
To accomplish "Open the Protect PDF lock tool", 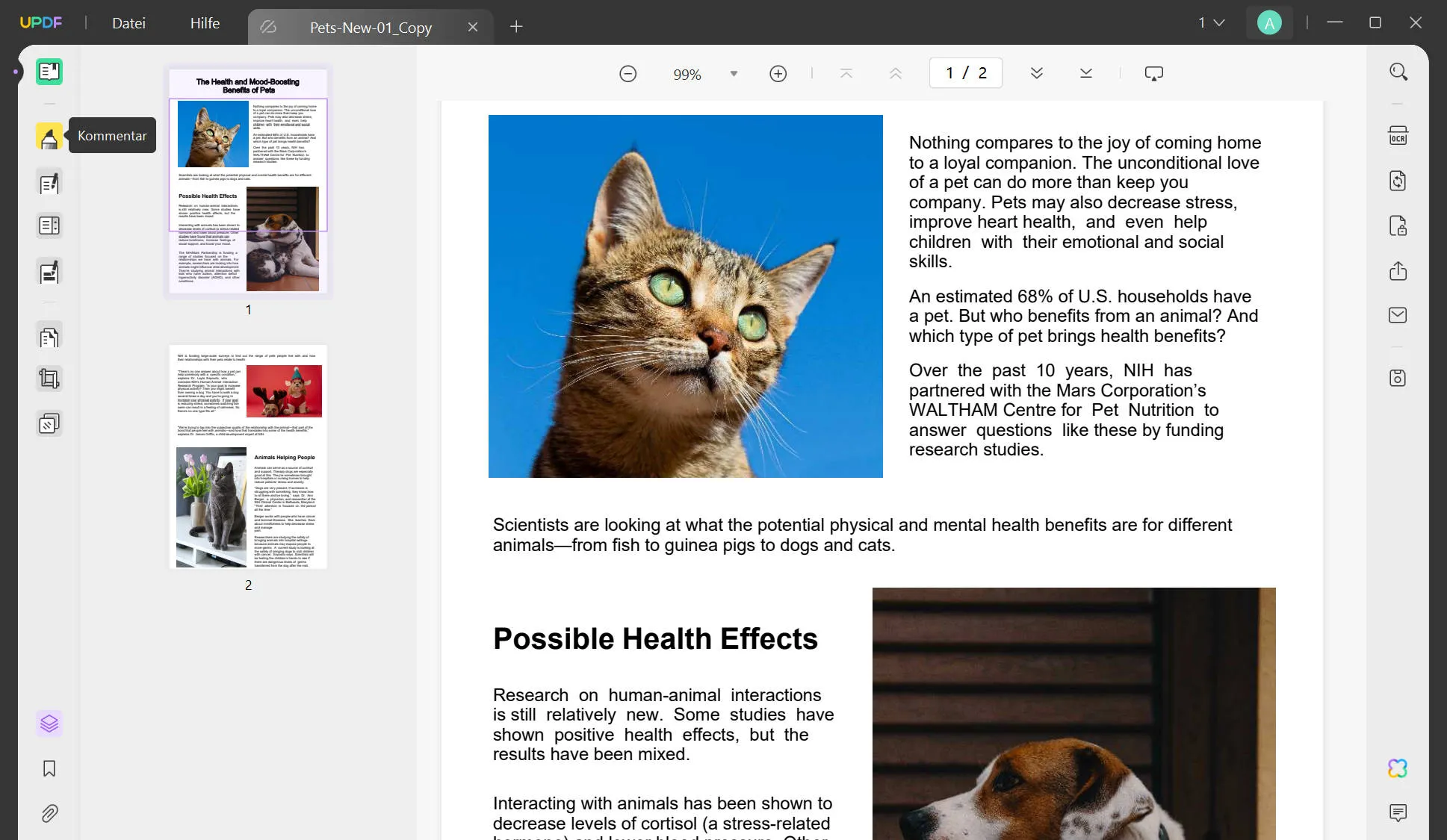I will coord(1398,225).
